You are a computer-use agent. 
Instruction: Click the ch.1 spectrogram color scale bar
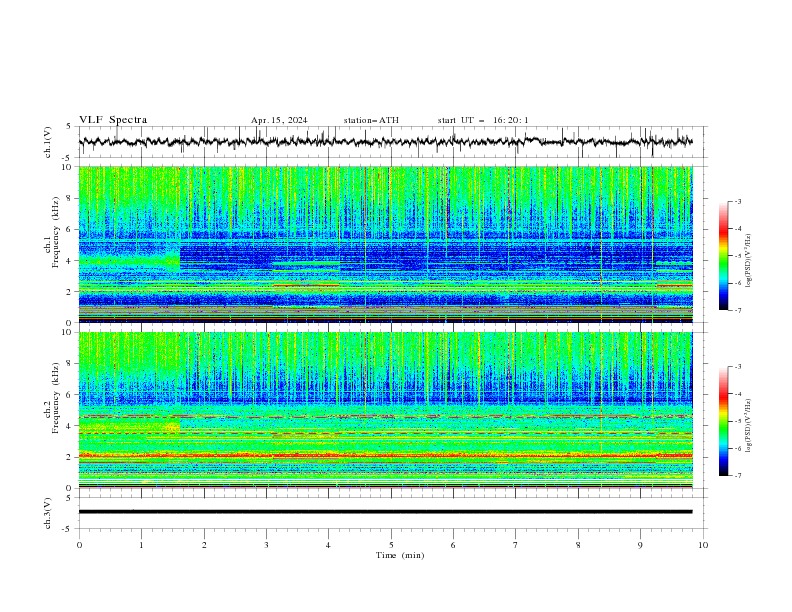point(724,256)
